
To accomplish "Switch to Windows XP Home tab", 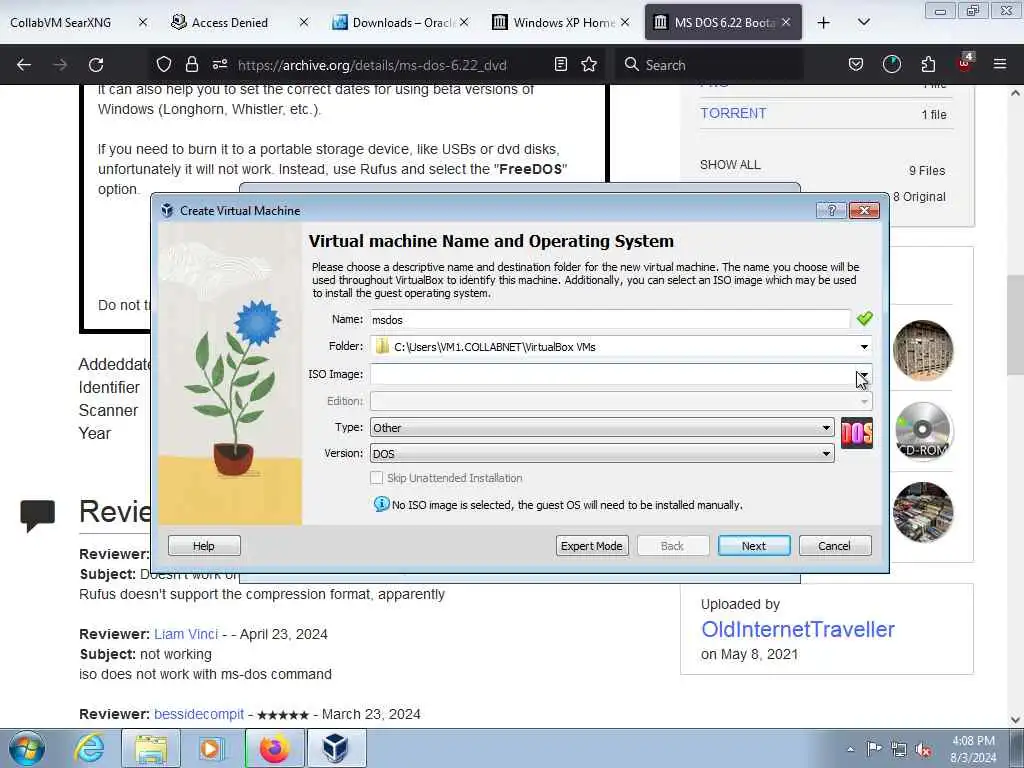I will coord(560,23).
